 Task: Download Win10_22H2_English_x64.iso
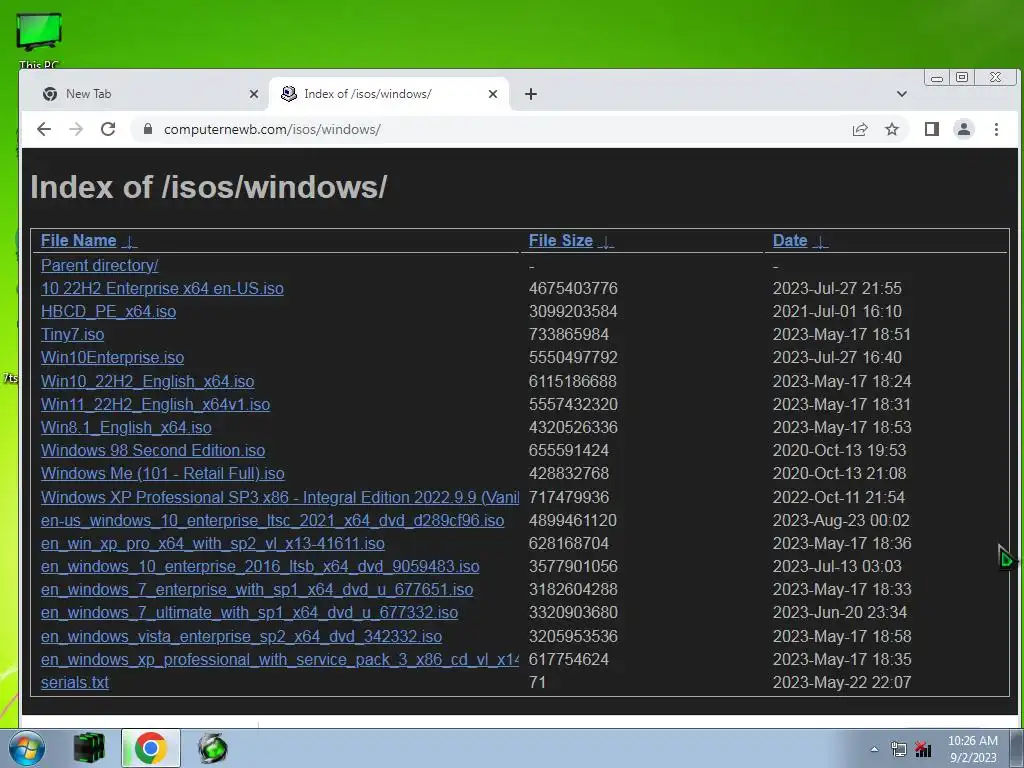pos(148,381)
